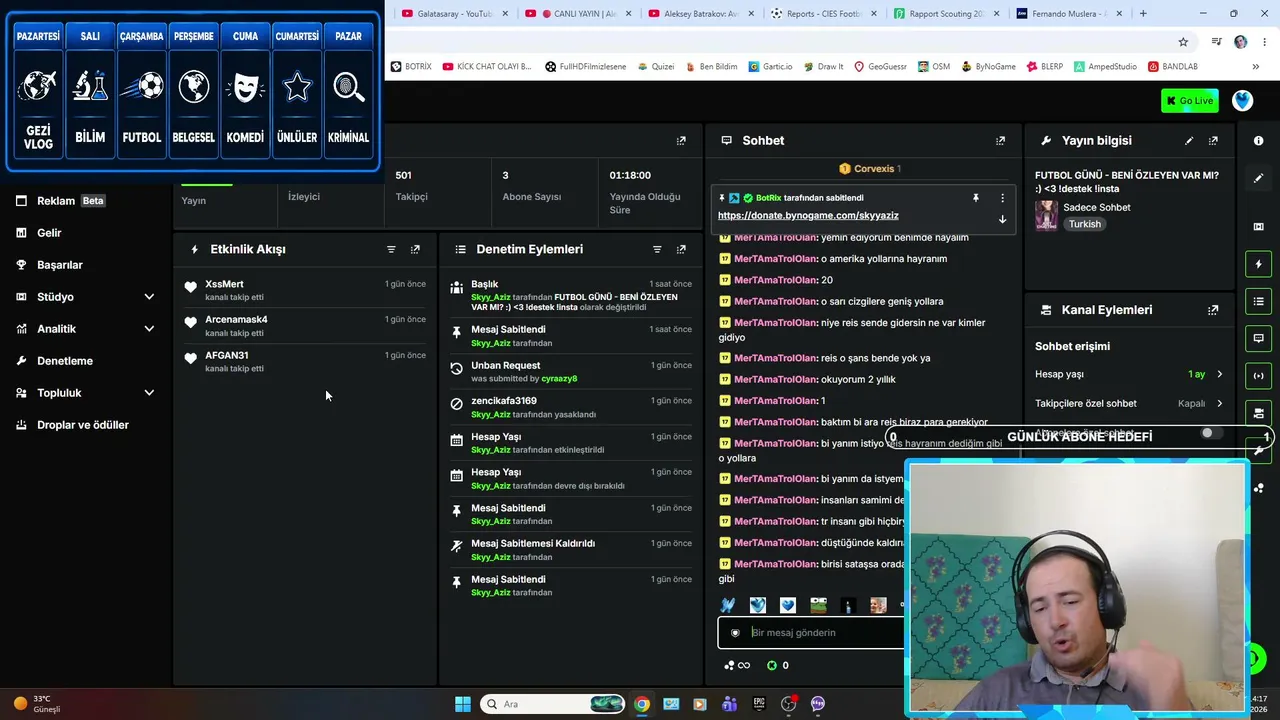1280x720 pixels.
Task: Click the stream preview video sidebar icon
Action: pyautogui.click(x=1258, y=227)
